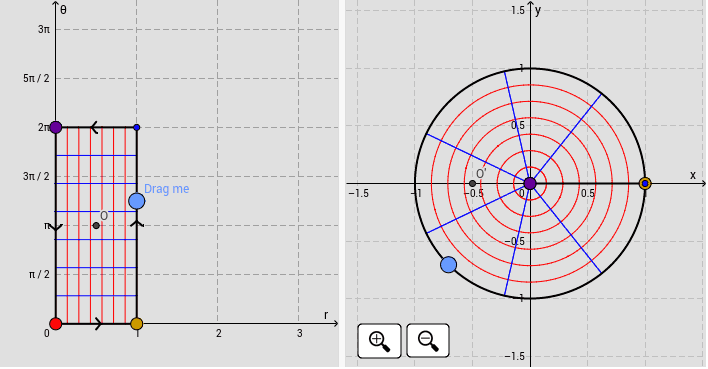Click the gold ringed point at x=1
Screen dimensions: 708x369
[x=645, y=183]
